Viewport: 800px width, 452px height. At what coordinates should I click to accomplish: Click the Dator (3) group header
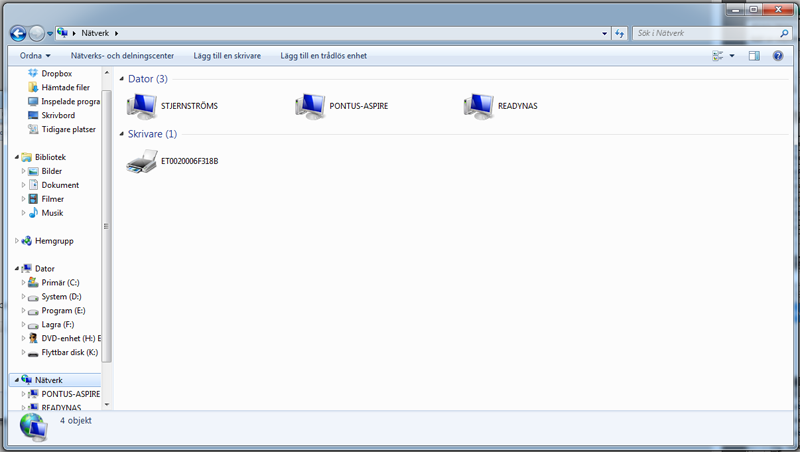[147, 79]
